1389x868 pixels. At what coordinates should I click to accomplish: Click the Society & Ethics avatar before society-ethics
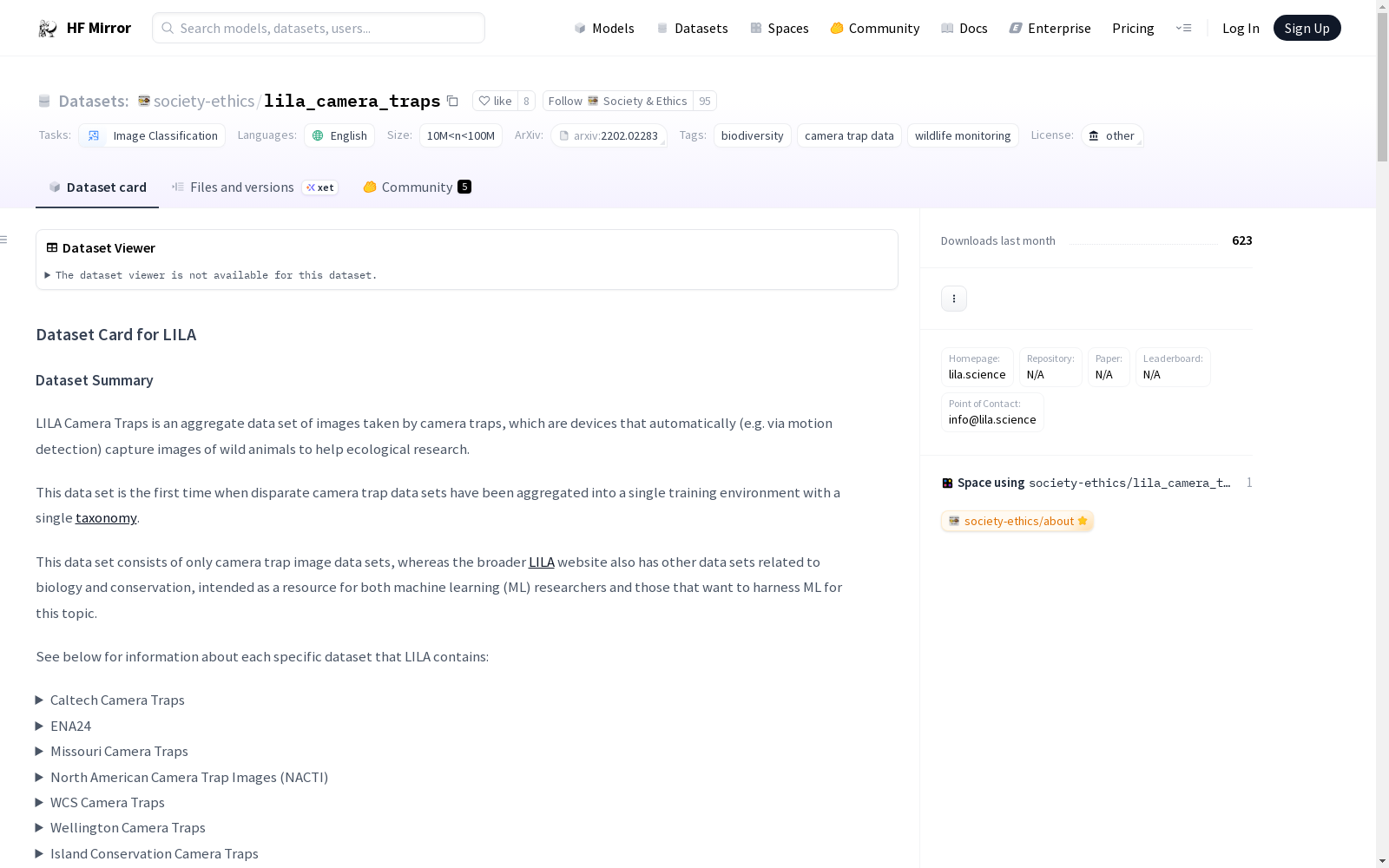[x=144, y=101]
